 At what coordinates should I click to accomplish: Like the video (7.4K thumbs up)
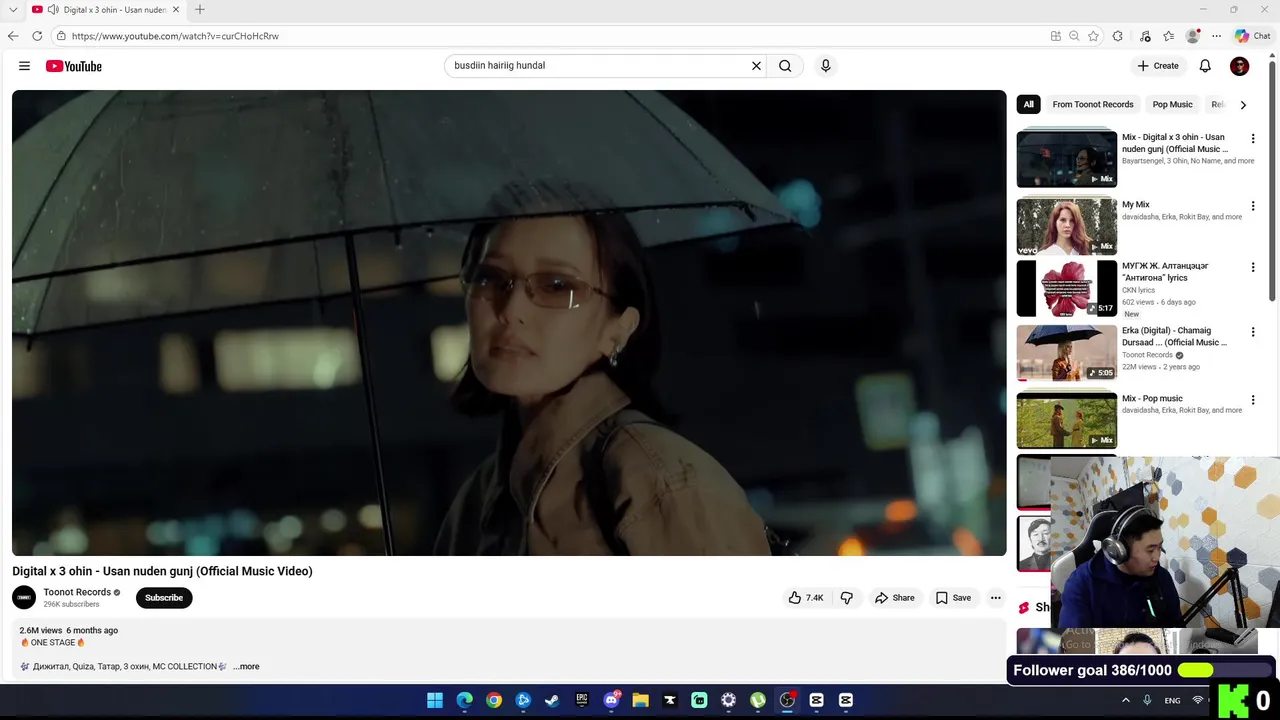tap(806, 598)
